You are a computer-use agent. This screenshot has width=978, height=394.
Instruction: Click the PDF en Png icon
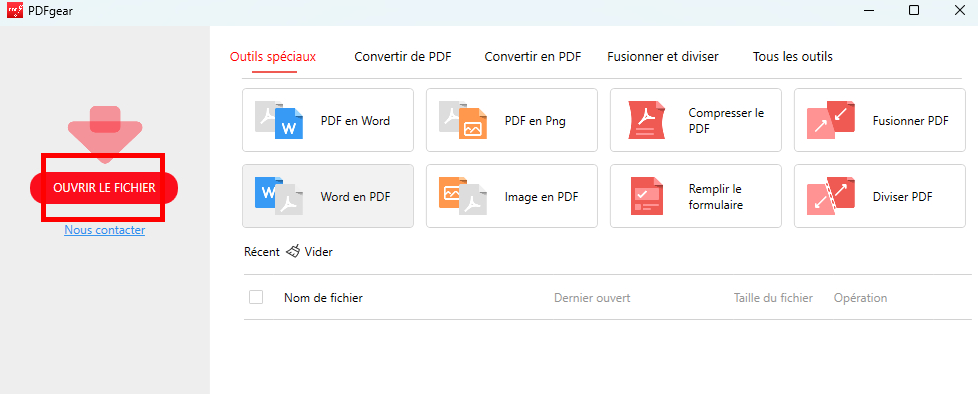463,120
